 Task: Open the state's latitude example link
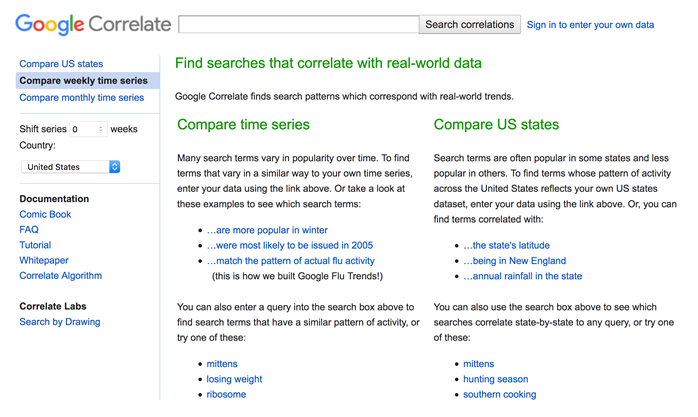pos(506,245)
